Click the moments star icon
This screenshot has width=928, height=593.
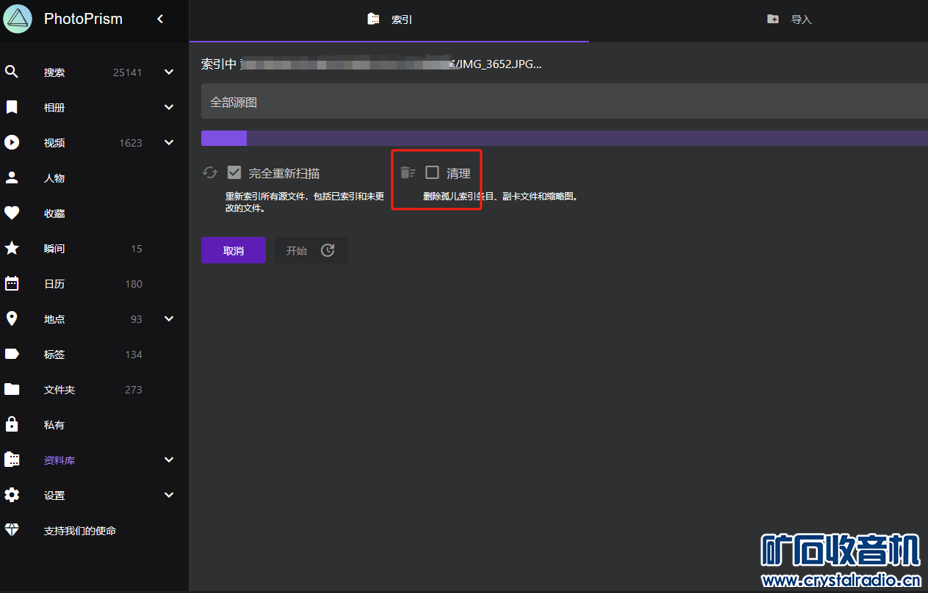[11, 248]
